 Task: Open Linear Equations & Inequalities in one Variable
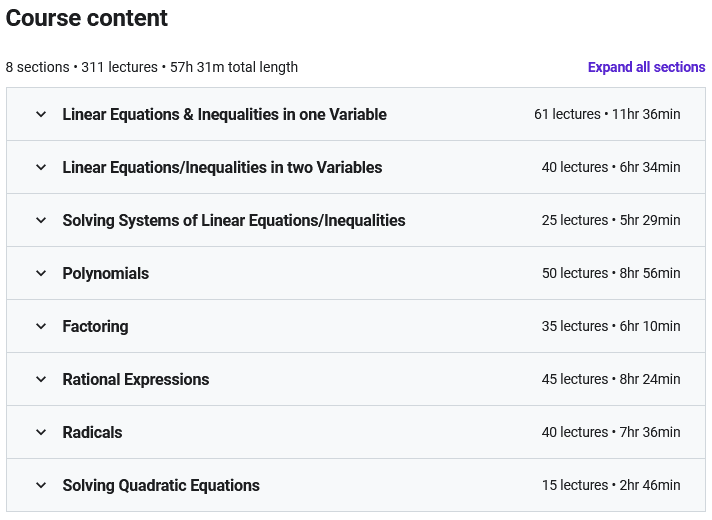tap(224, 114)
